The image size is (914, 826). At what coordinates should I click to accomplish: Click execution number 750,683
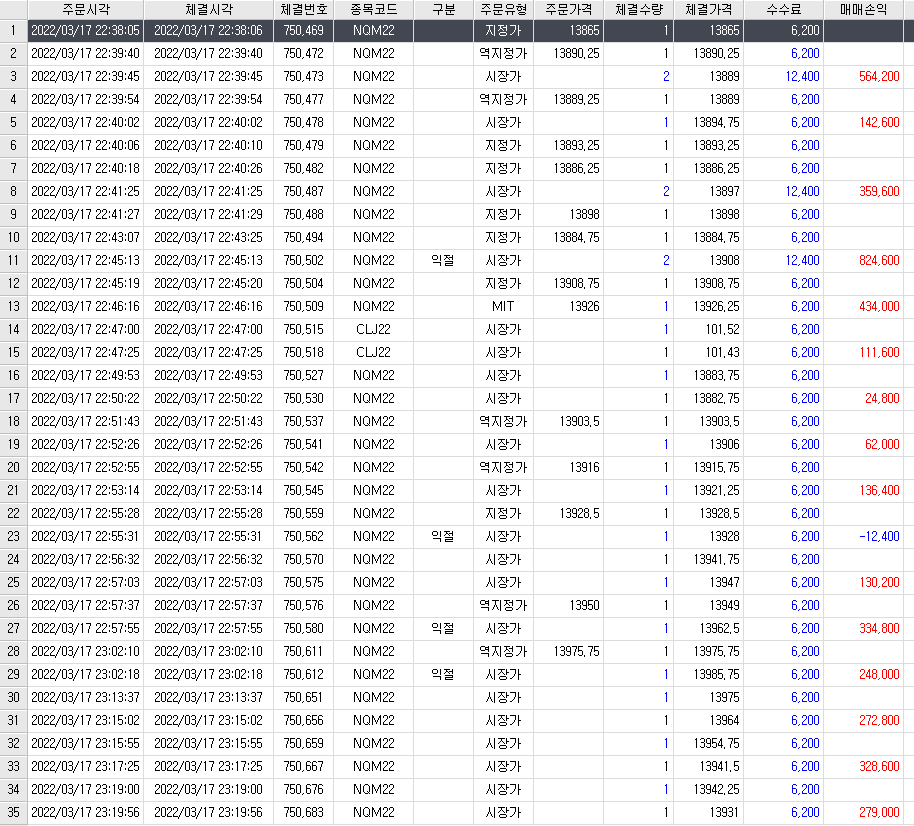tap(303, 813)
